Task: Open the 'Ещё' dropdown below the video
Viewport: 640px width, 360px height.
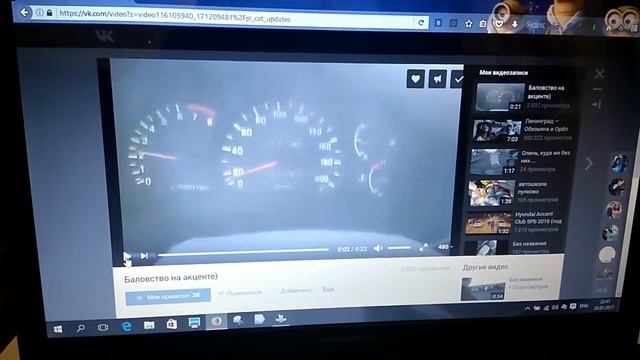Action: [328, 289]
